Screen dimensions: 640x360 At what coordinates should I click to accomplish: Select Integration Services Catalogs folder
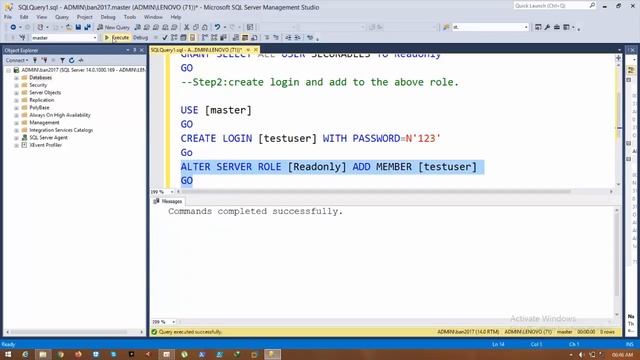61,130
